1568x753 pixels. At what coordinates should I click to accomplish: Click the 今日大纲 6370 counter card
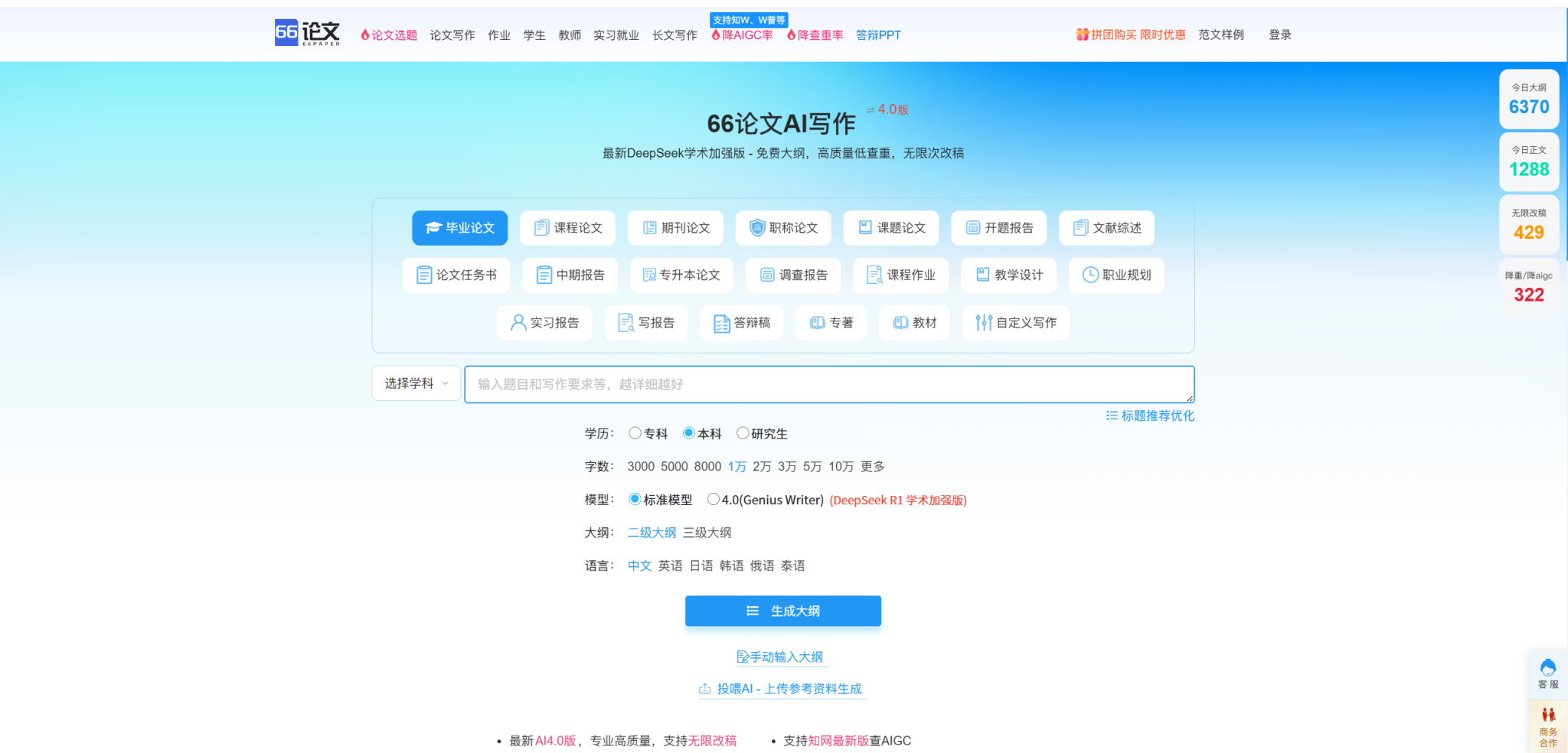(x=1529, y=99)
